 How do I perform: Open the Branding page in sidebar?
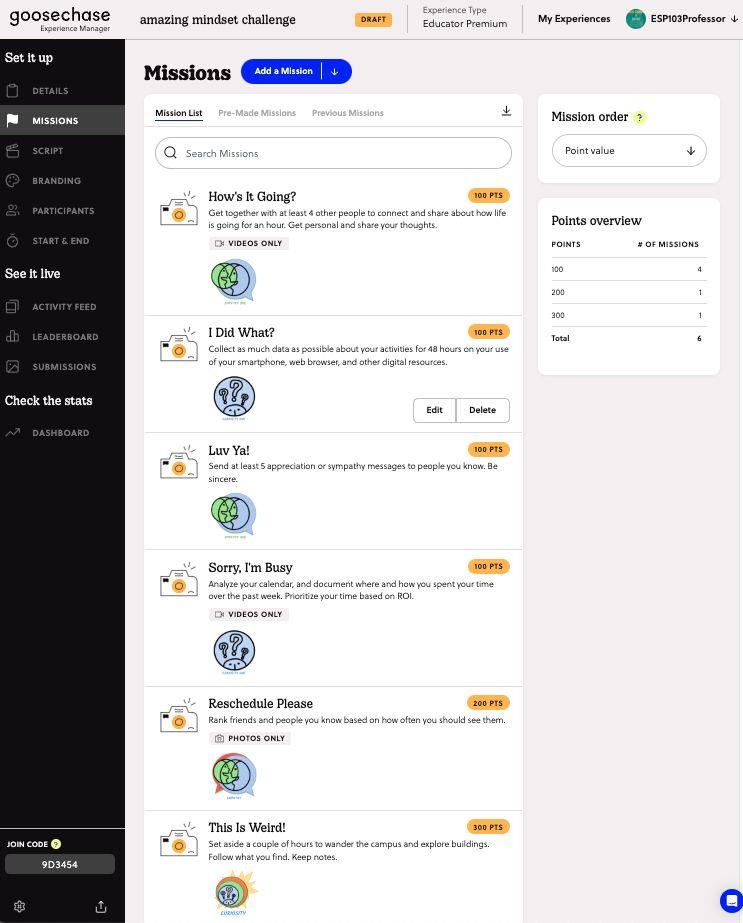[x=56, y=181]
